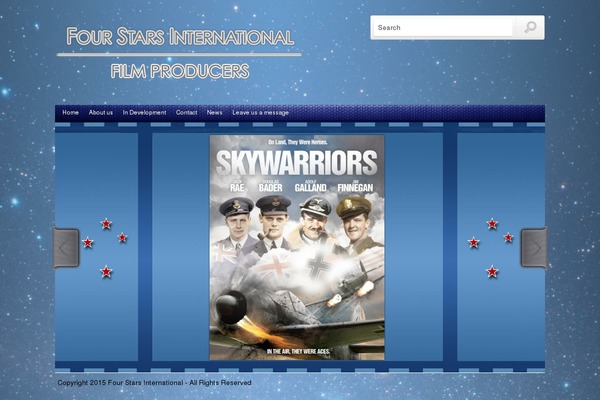Open the About us page
600x400 pixels.
tap(101, 113)
